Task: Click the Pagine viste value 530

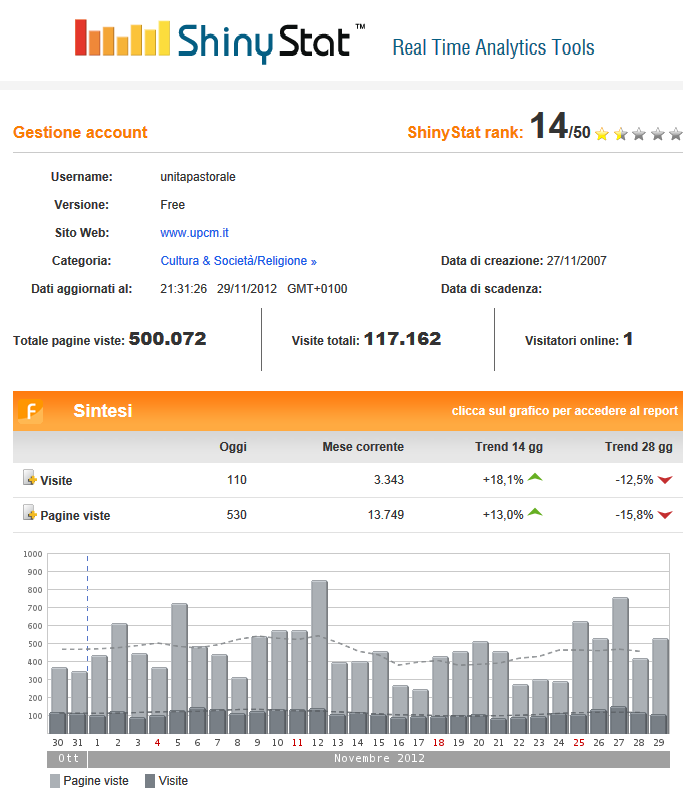Action: [x=236, y=515]
